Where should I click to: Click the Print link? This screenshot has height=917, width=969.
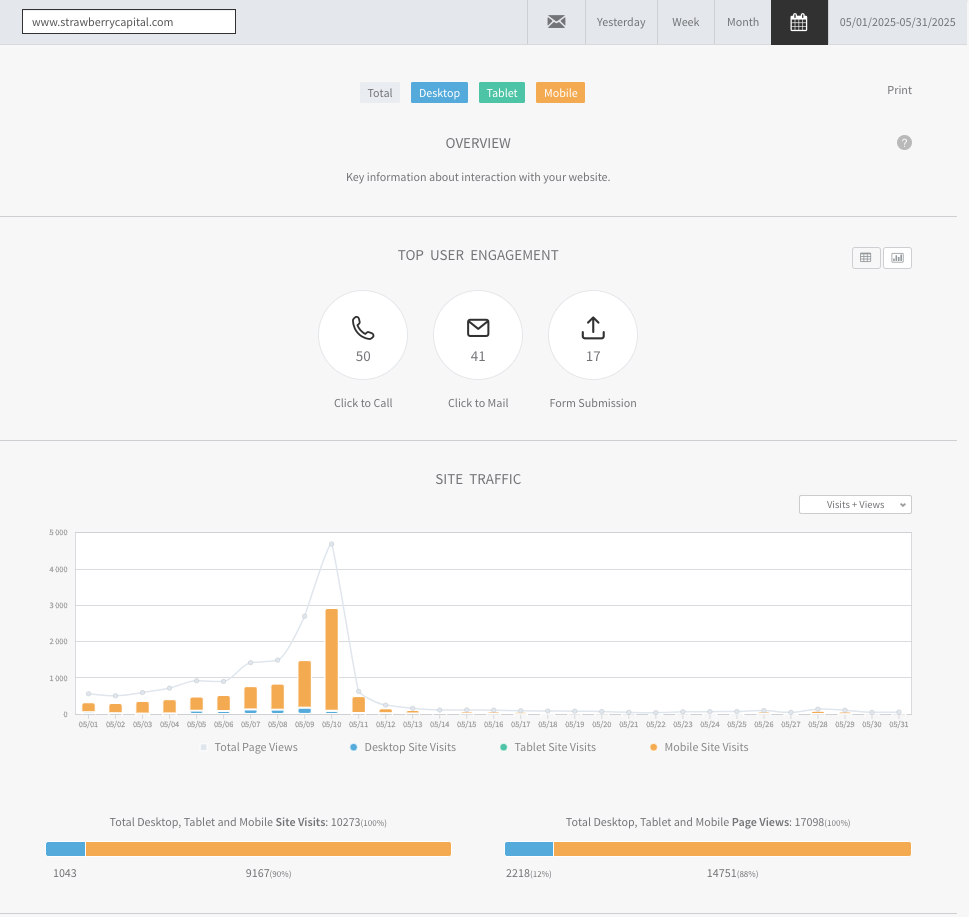(899, 90)
